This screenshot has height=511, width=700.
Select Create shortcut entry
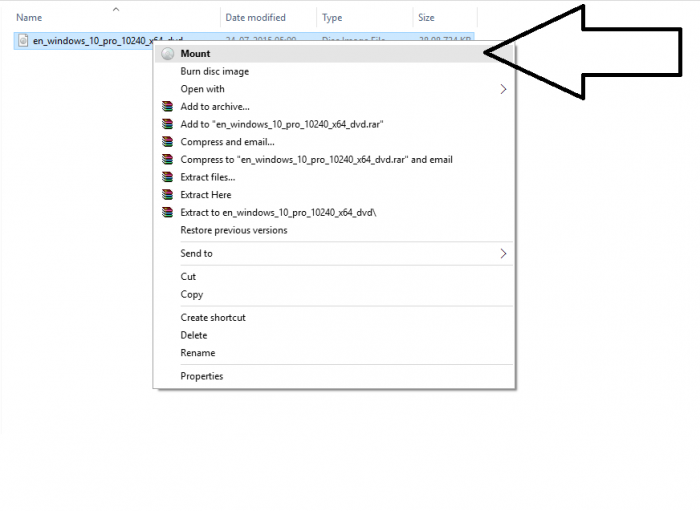334,318
